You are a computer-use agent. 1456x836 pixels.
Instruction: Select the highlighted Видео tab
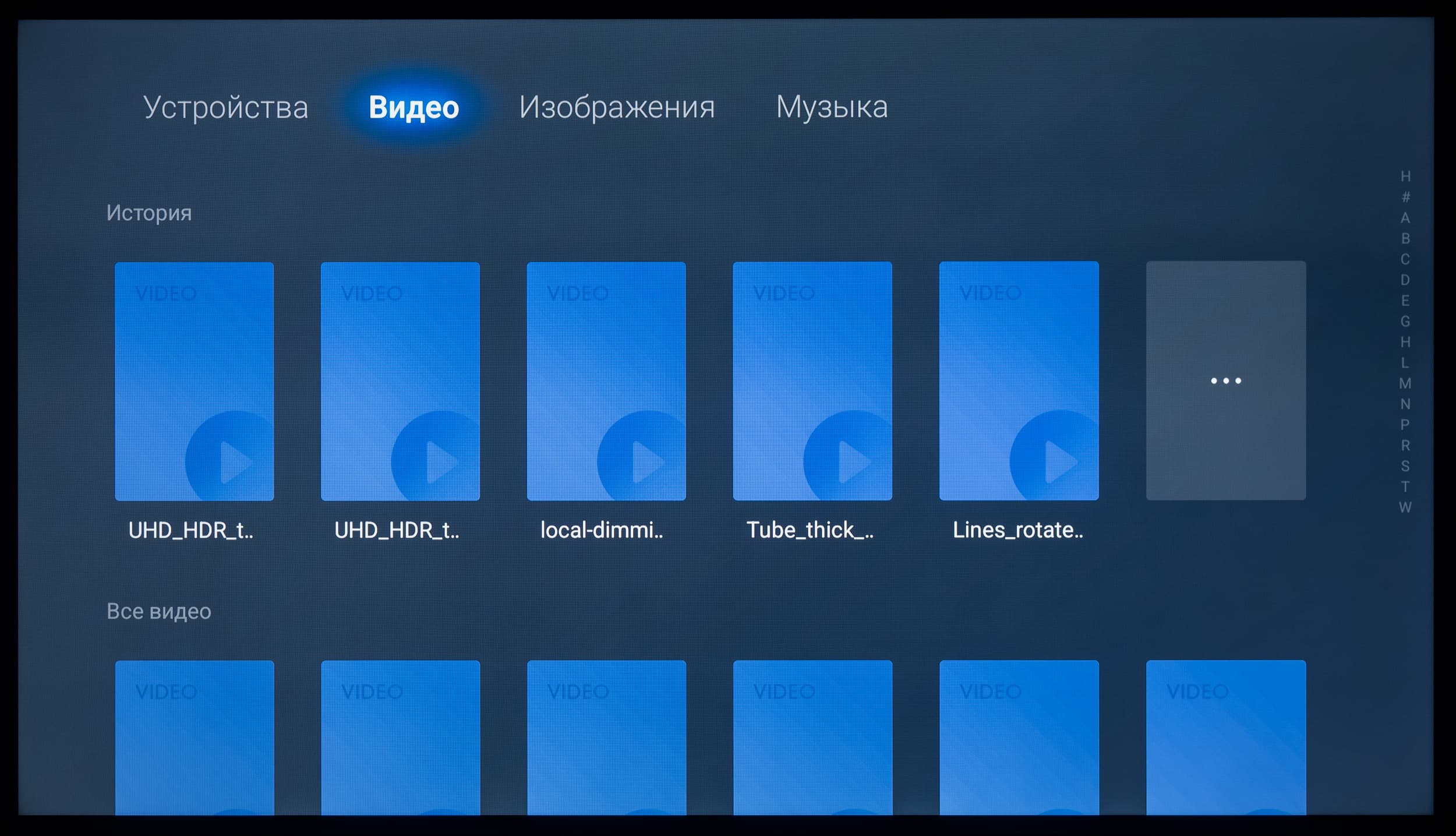(x=414, y=108)
